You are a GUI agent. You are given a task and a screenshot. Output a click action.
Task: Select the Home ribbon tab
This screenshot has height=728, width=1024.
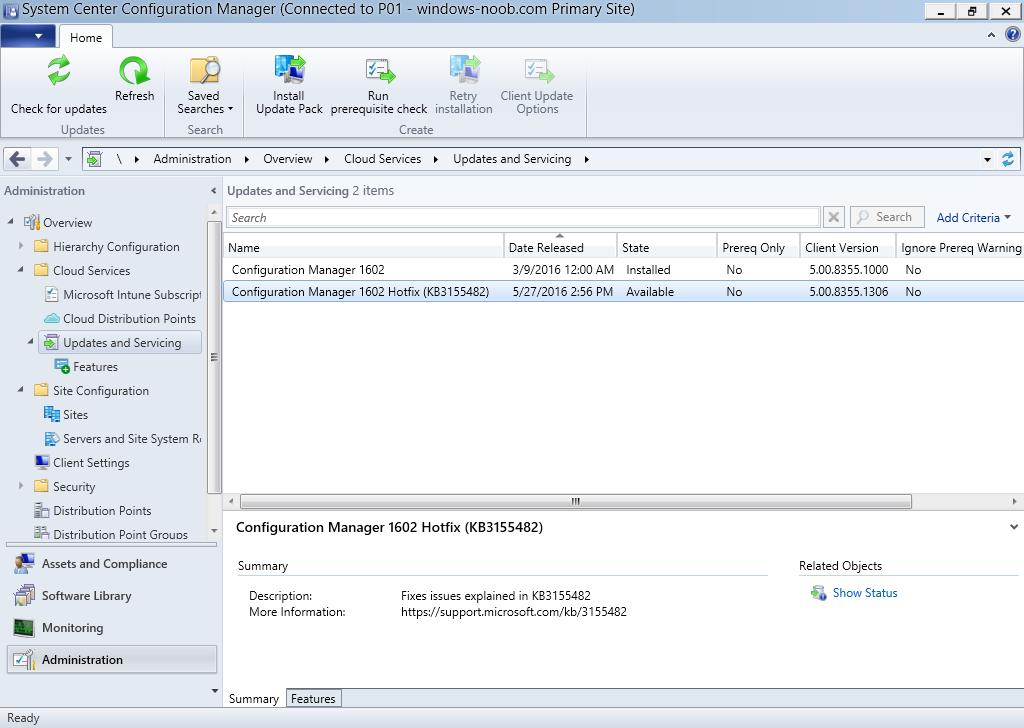[x=86, y=37]
